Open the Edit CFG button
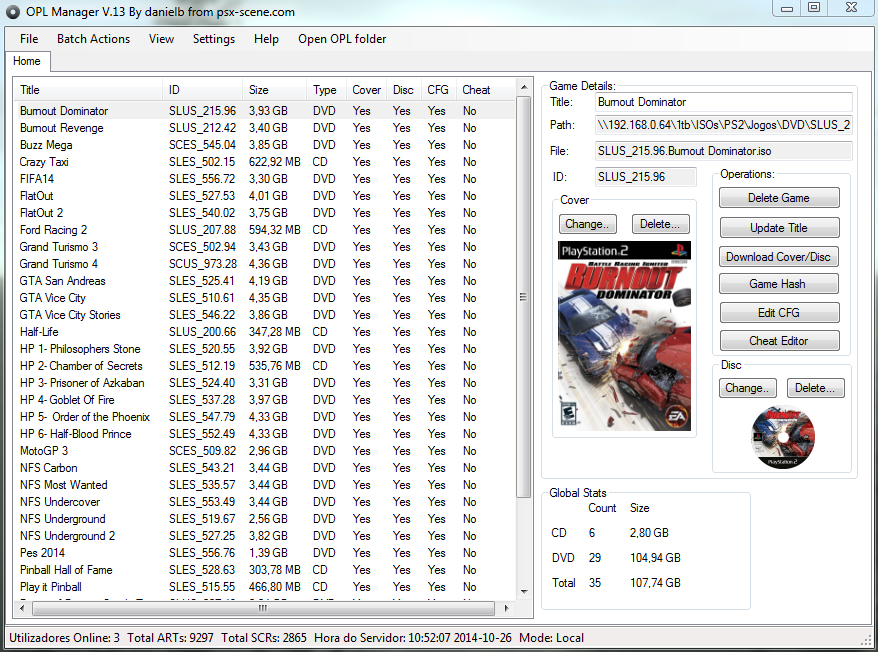The image size is (878, 652). click(779, 313)
